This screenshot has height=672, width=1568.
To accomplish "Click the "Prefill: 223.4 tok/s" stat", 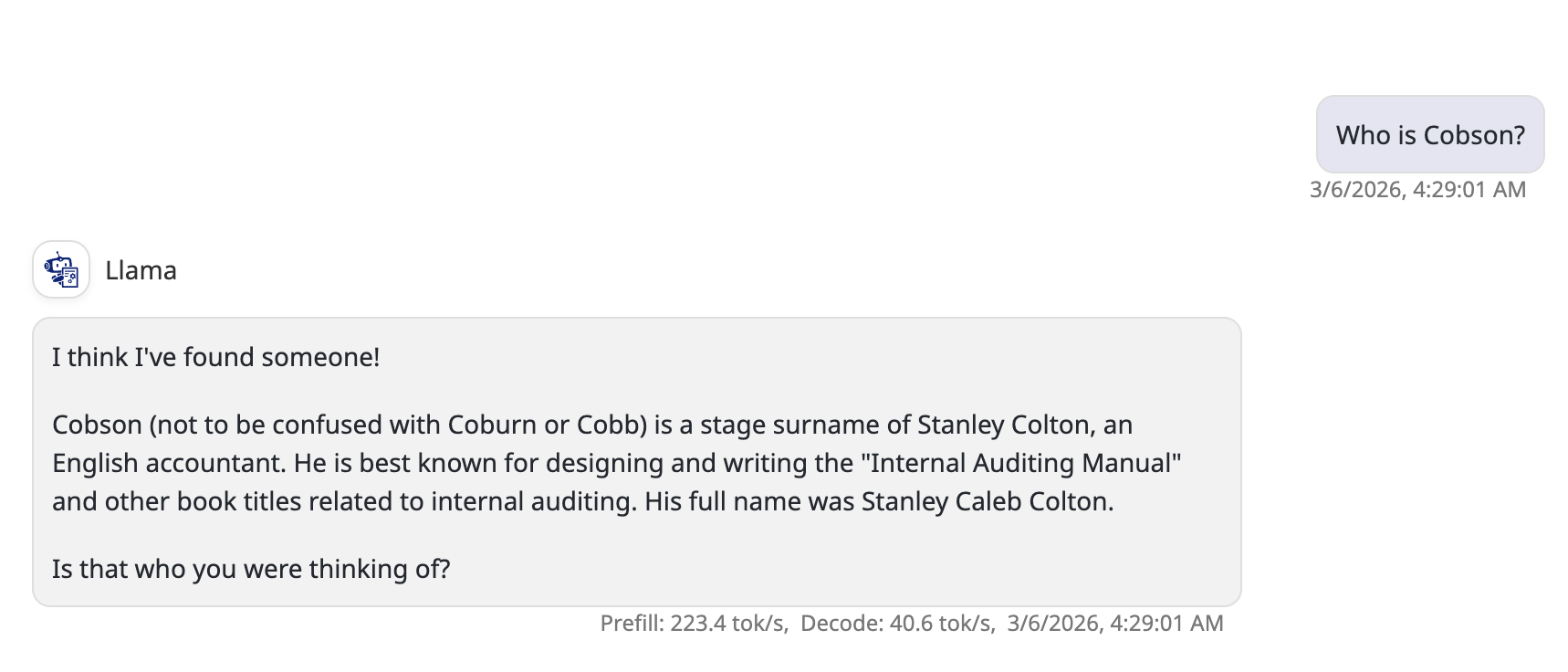I will (x=693, y=624).
